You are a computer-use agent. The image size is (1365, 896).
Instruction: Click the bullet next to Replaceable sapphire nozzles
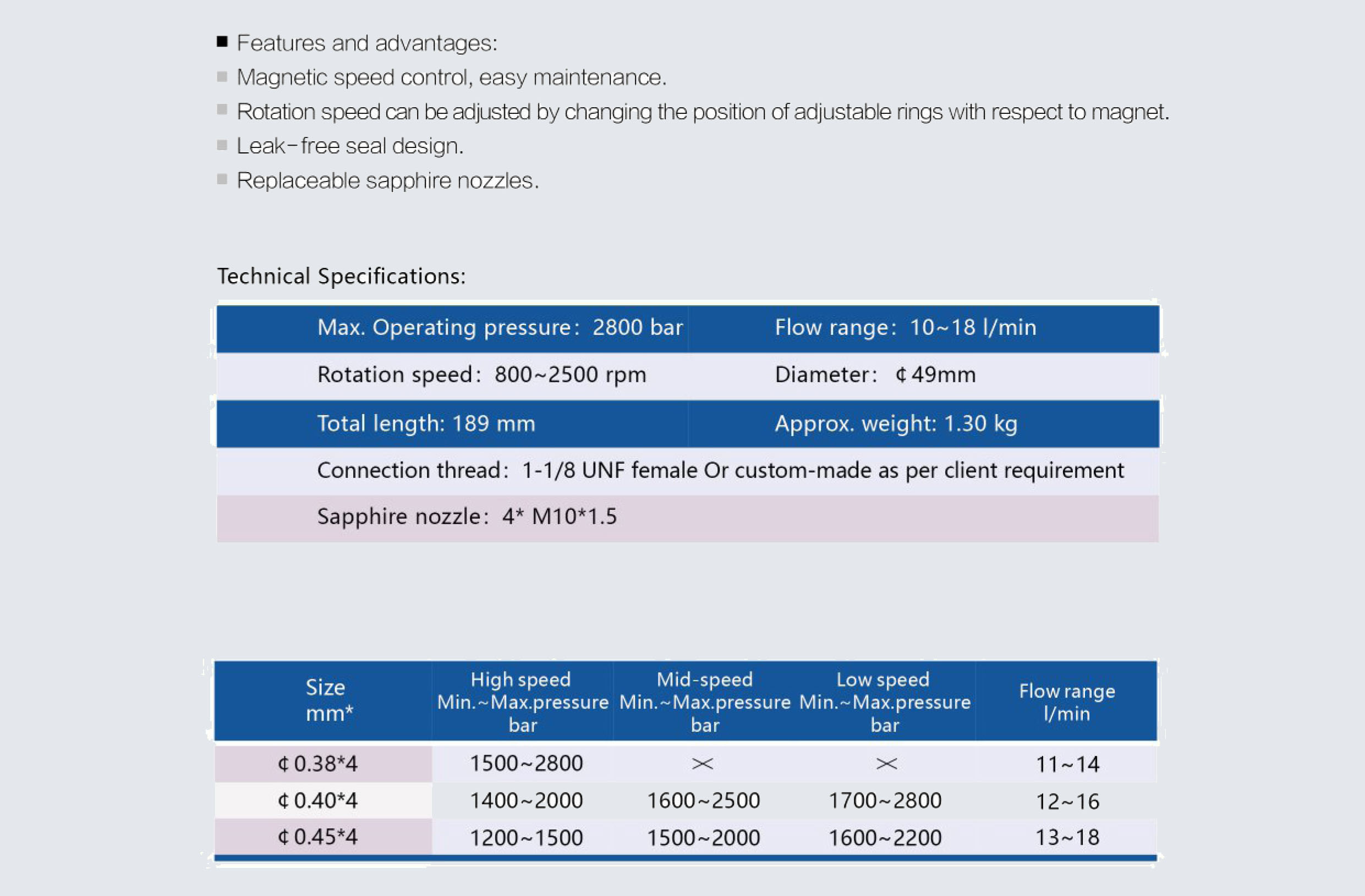click(x=222, y=179)
